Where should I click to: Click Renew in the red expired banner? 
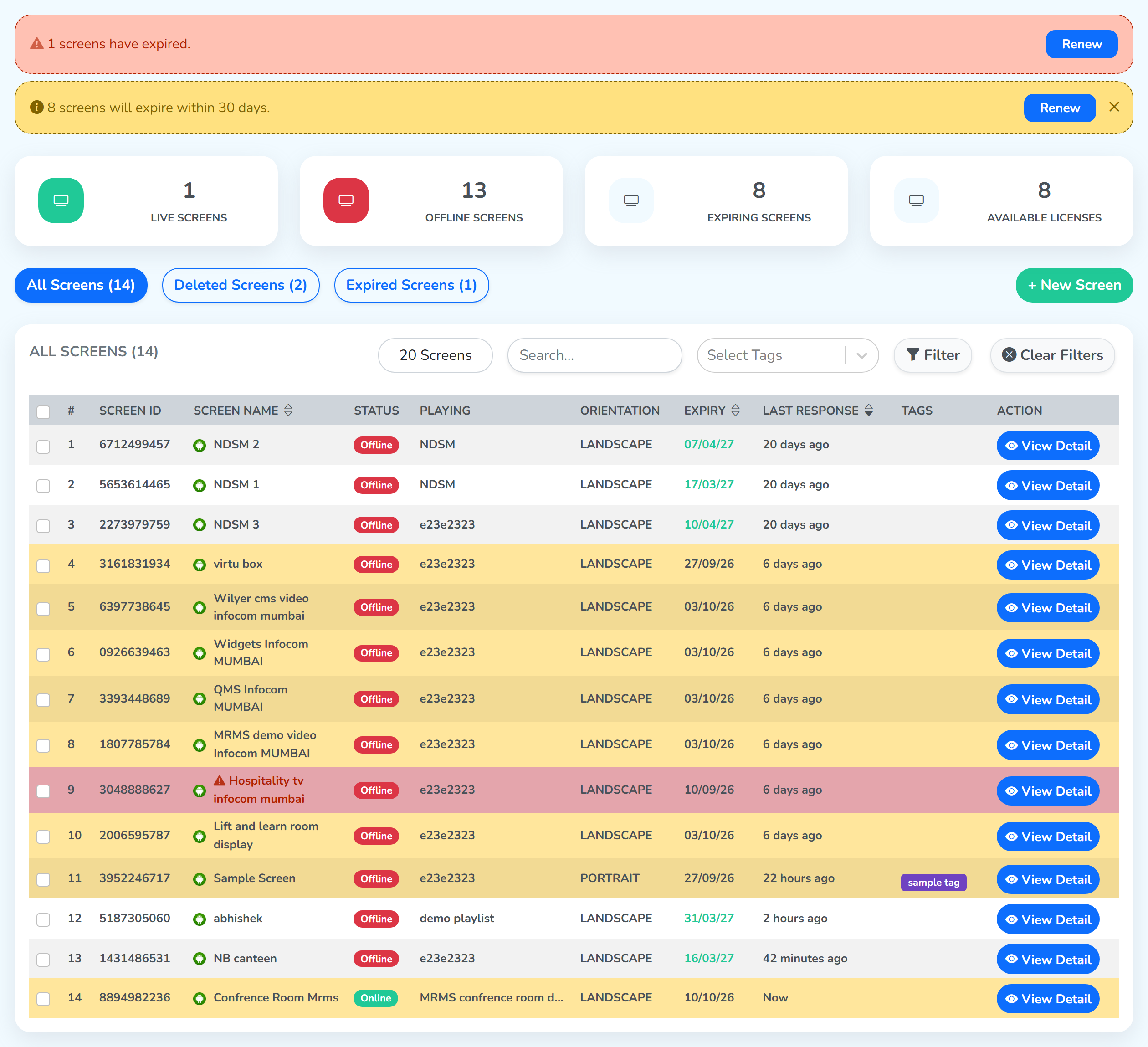pos(1081,44)
